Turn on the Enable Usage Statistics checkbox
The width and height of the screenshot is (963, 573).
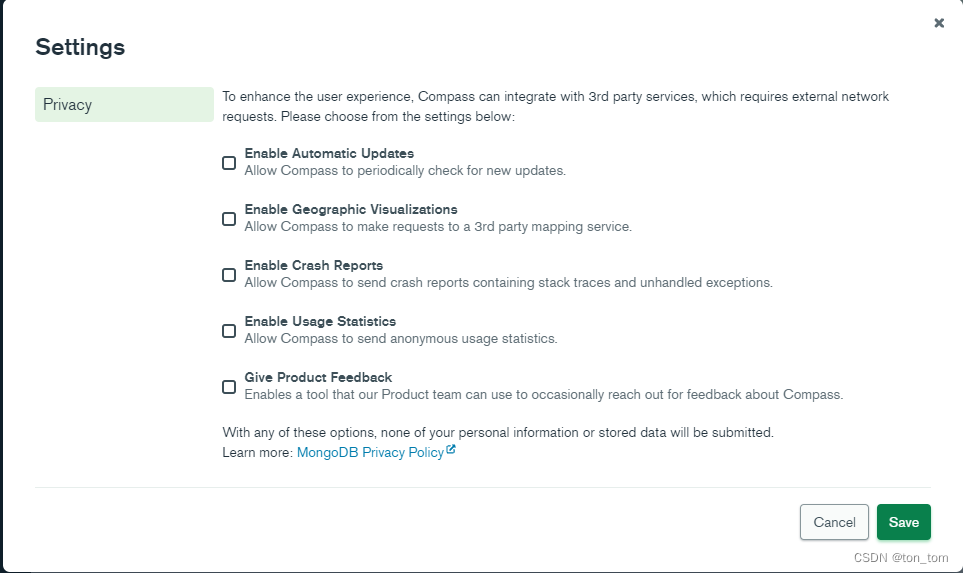pos(229,330)
